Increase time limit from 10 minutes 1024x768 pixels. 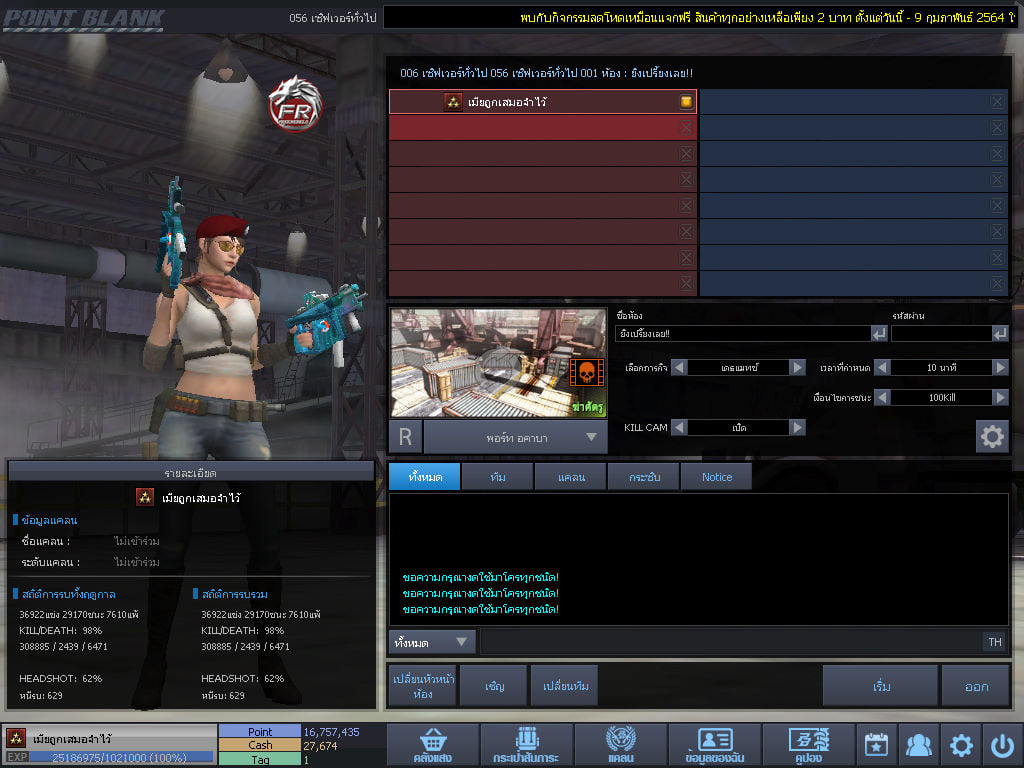[1000, 367]
